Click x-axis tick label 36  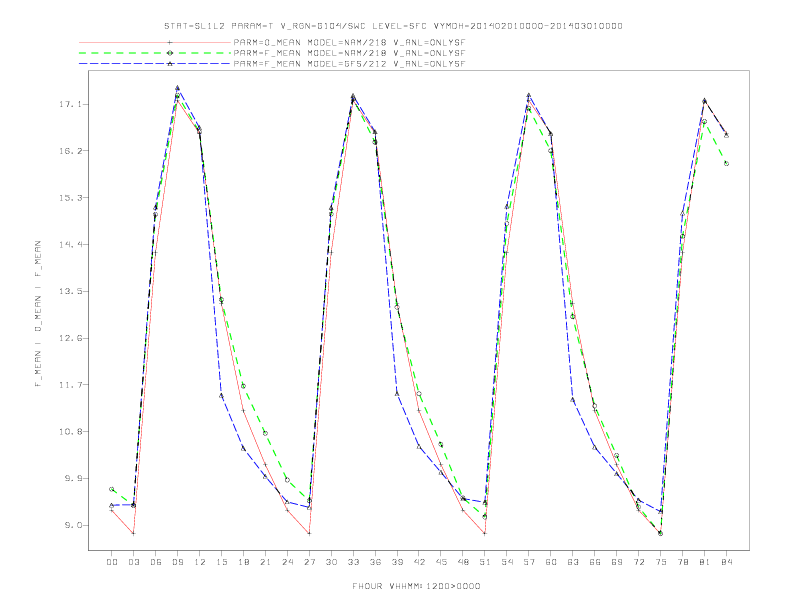click(375, 562)
